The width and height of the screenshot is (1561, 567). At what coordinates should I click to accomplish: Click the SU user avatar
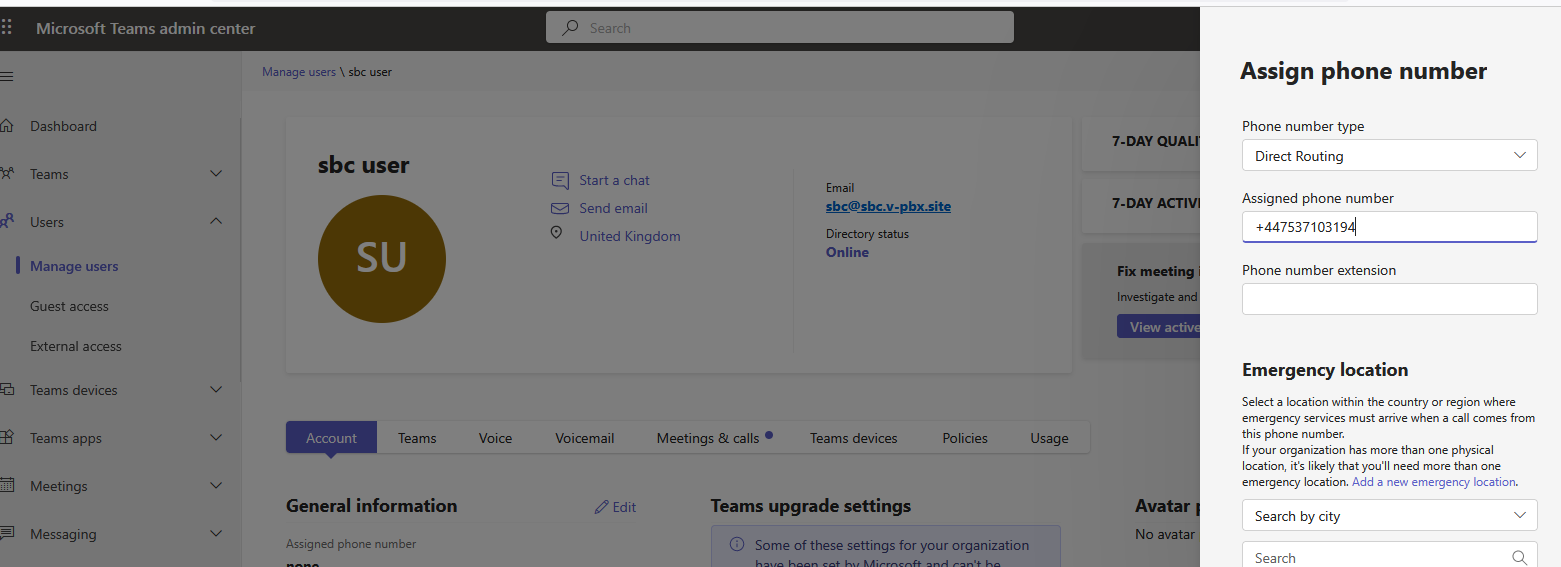point(382,259)
